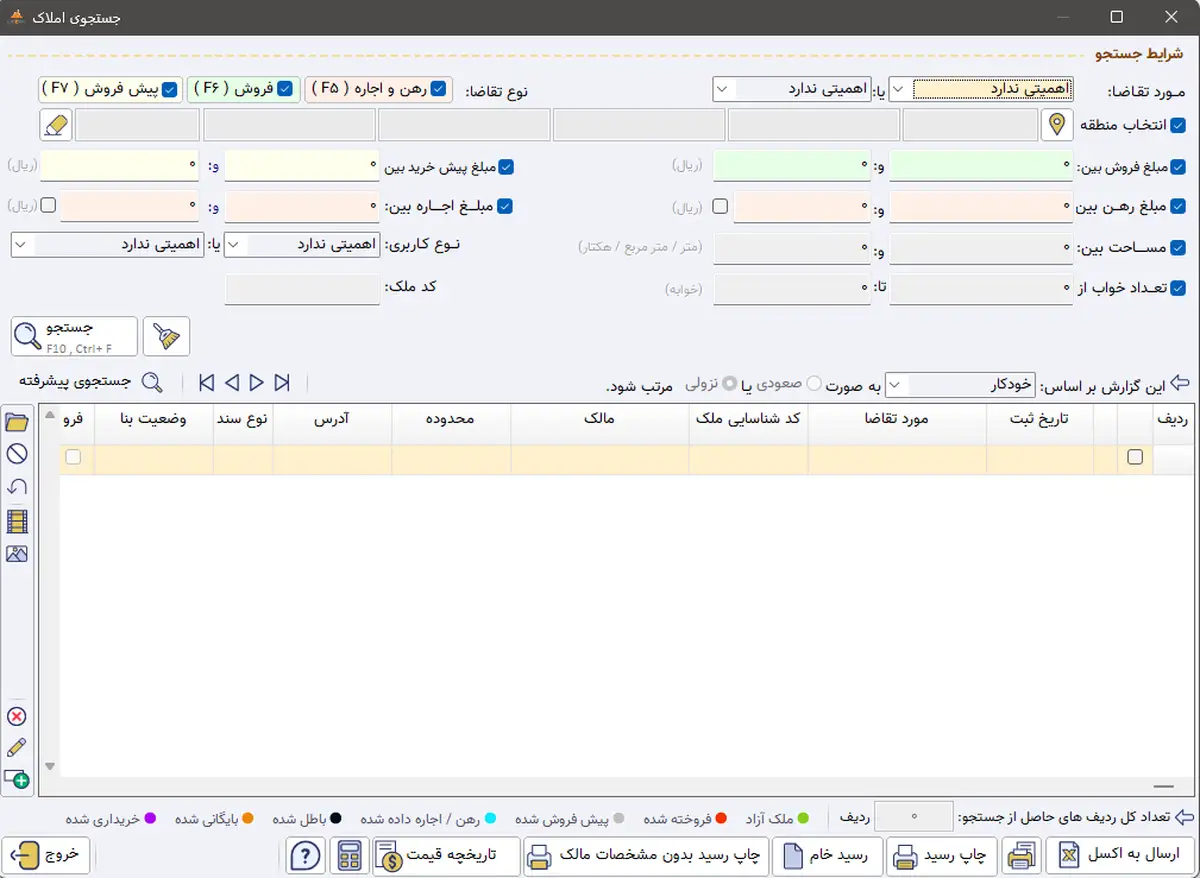Select the صعودی sort order radio button

(814, 384)
